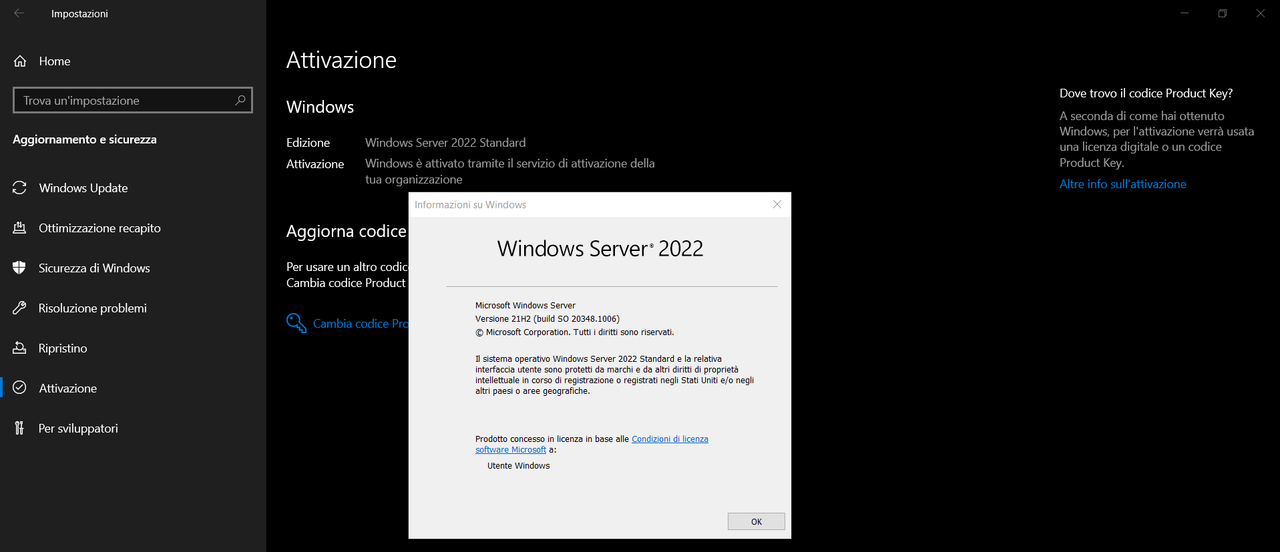
Task: Click the search magnifier icon
Action: [x=240, y=100]
